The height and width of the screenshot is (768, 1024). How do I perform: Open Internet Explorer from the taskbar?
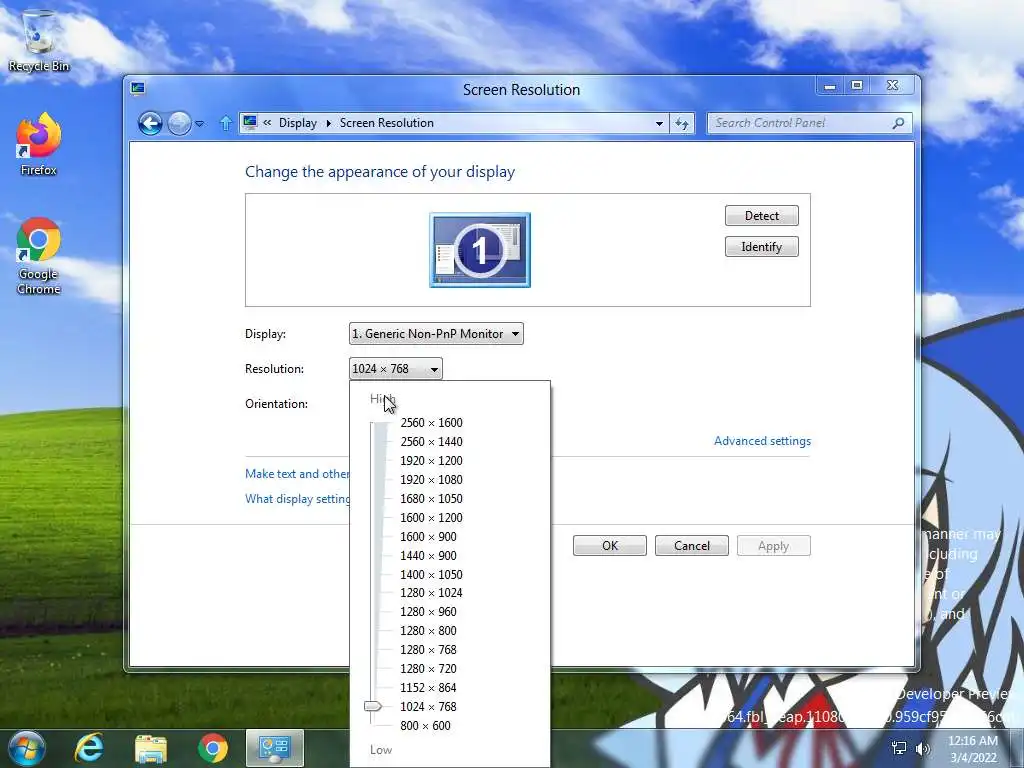coord(89,748)
